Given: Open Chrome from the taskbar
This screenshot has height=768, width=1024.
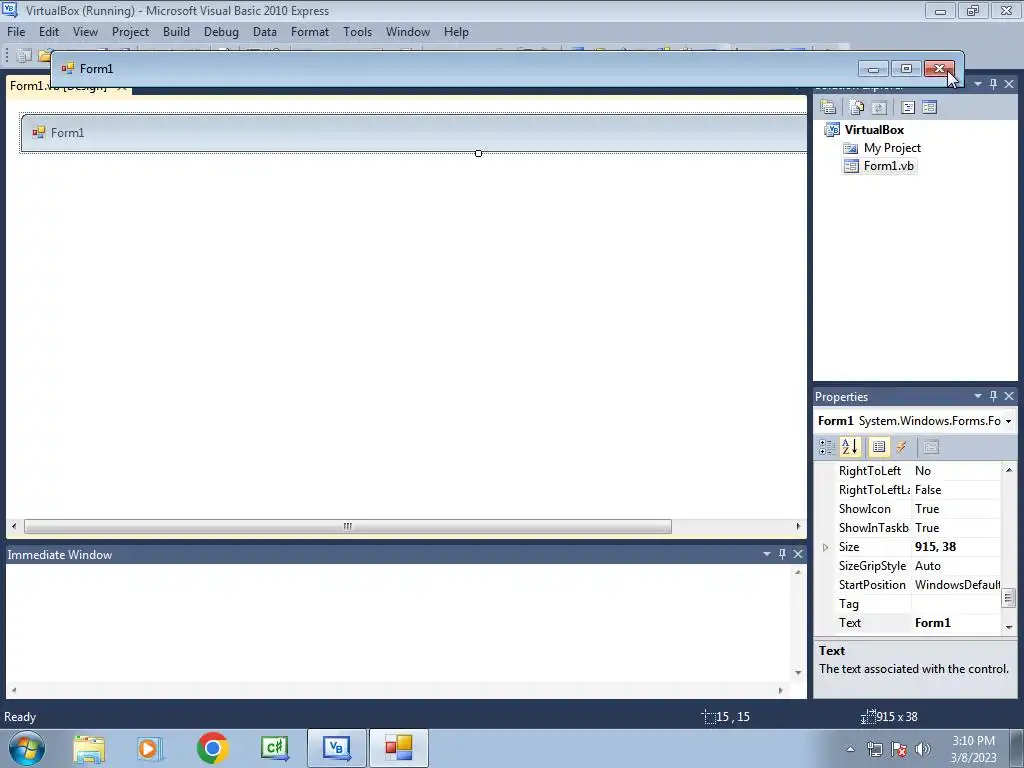Looking at the screenshot, I should [212, 748].
